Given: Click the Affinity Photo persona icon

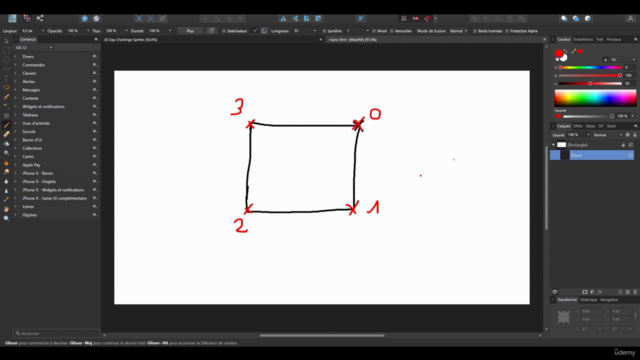Looking at the screenshot, I should click(x=12, y=18).
